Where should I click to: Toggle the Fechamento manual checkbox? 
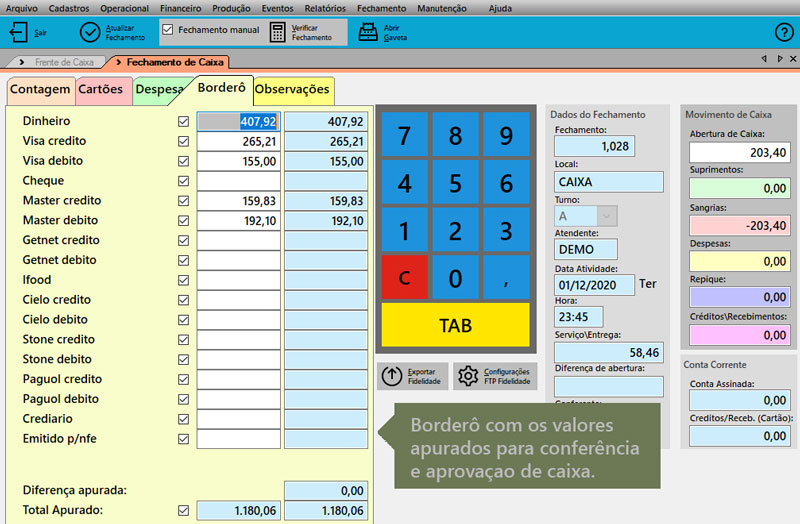pos(167,30)
